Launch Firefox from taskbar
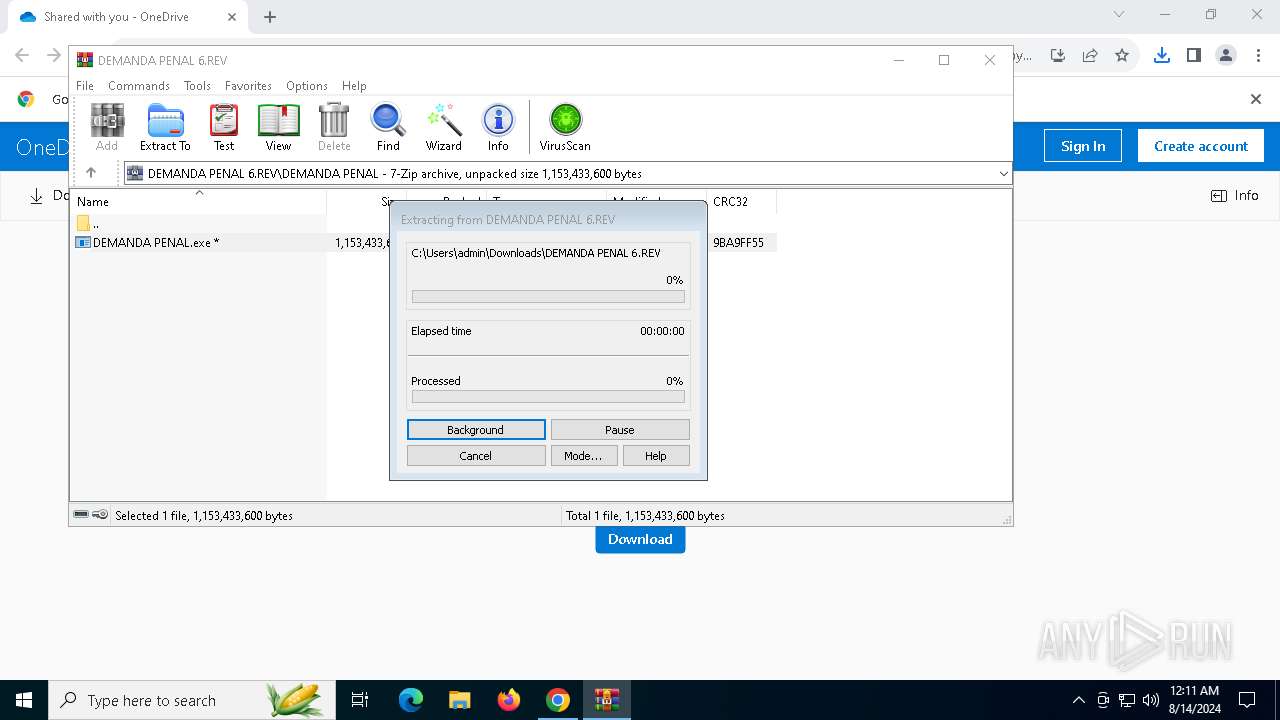 click(509, 700)
